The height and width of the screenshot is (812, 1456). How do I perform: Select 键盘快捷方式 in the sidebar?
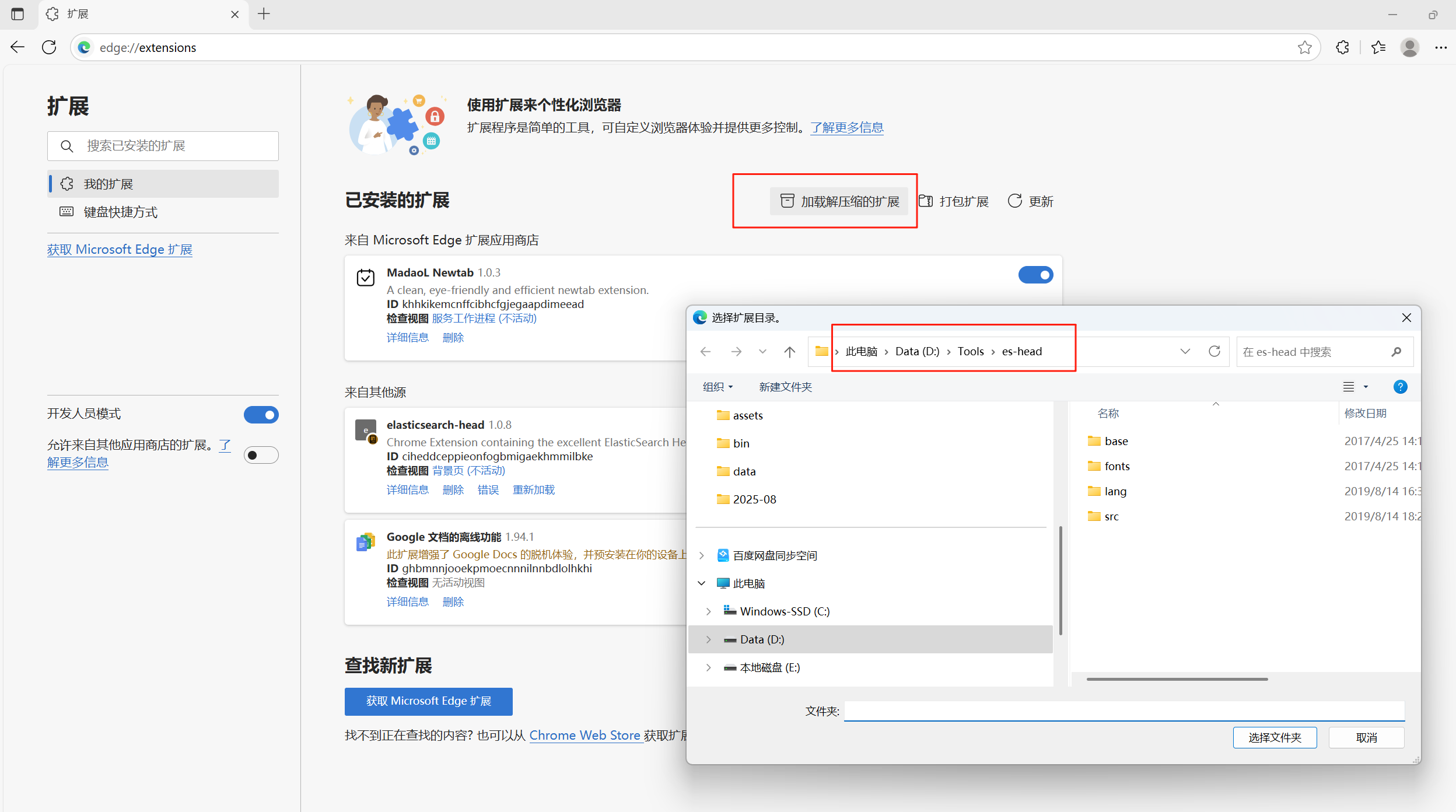120,212
